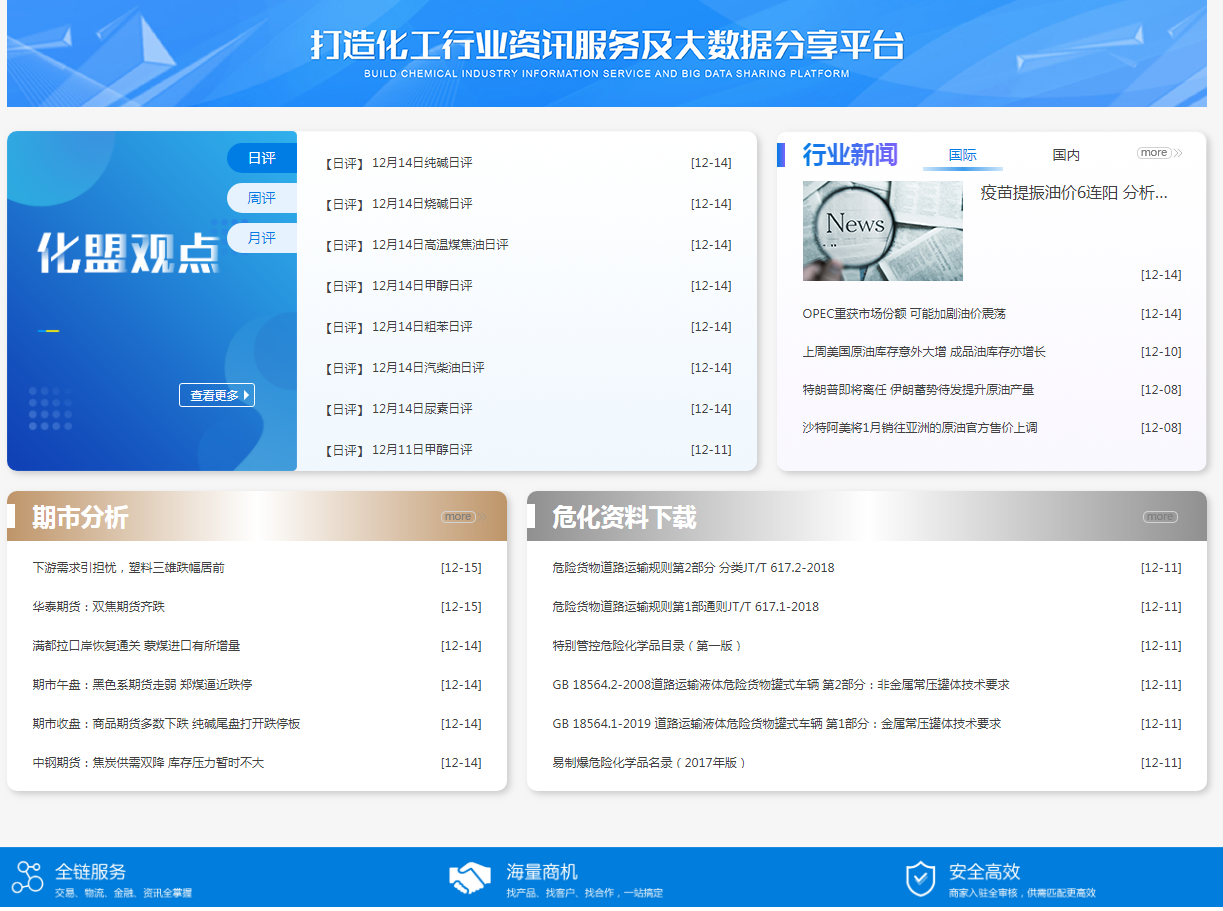Open more in 期市分析 section
This screenshot has width=1223, height=911.
tap(458, 517)
